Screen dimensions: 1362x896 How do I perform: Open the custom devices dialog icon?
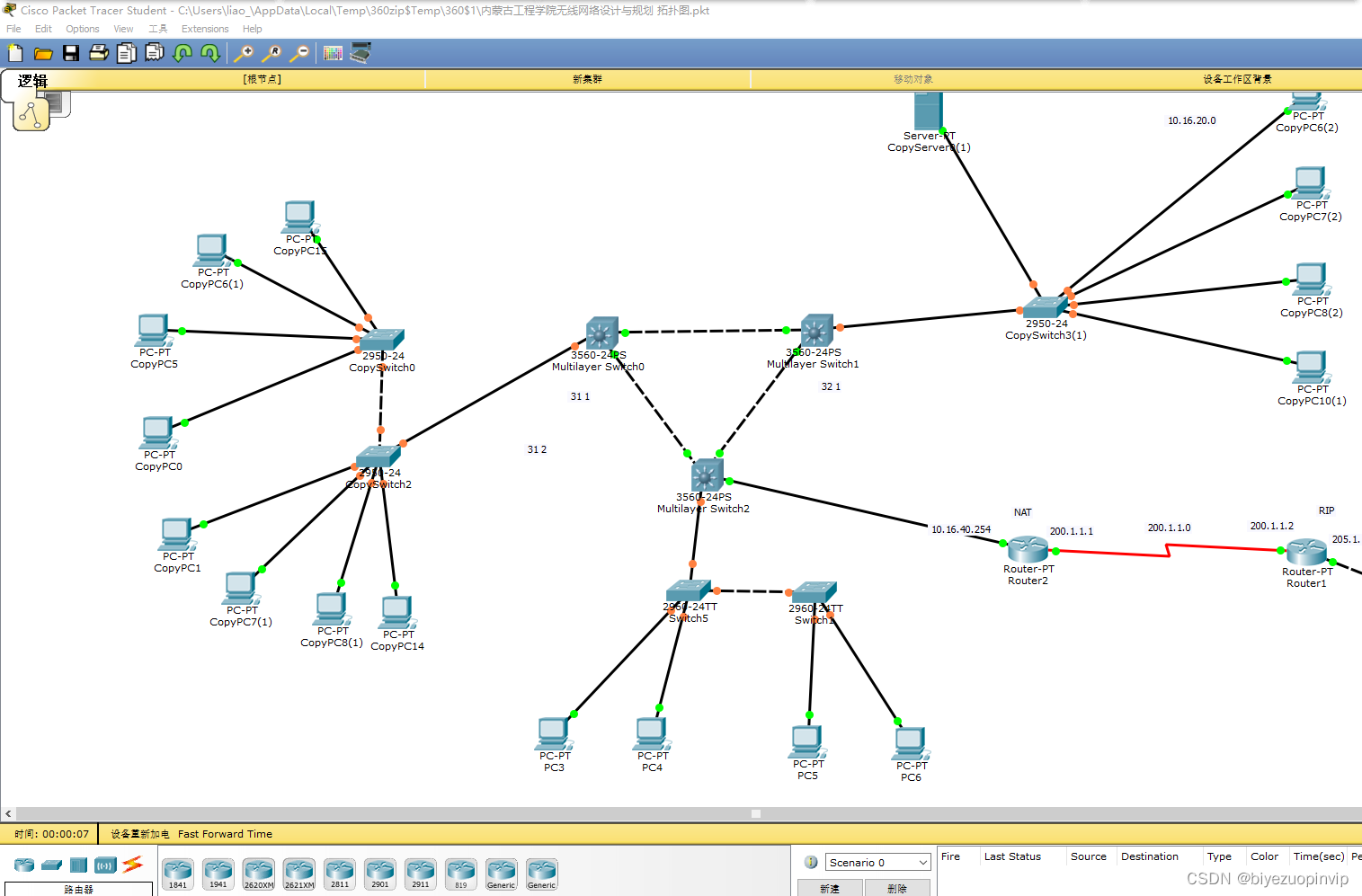[361, 53]
